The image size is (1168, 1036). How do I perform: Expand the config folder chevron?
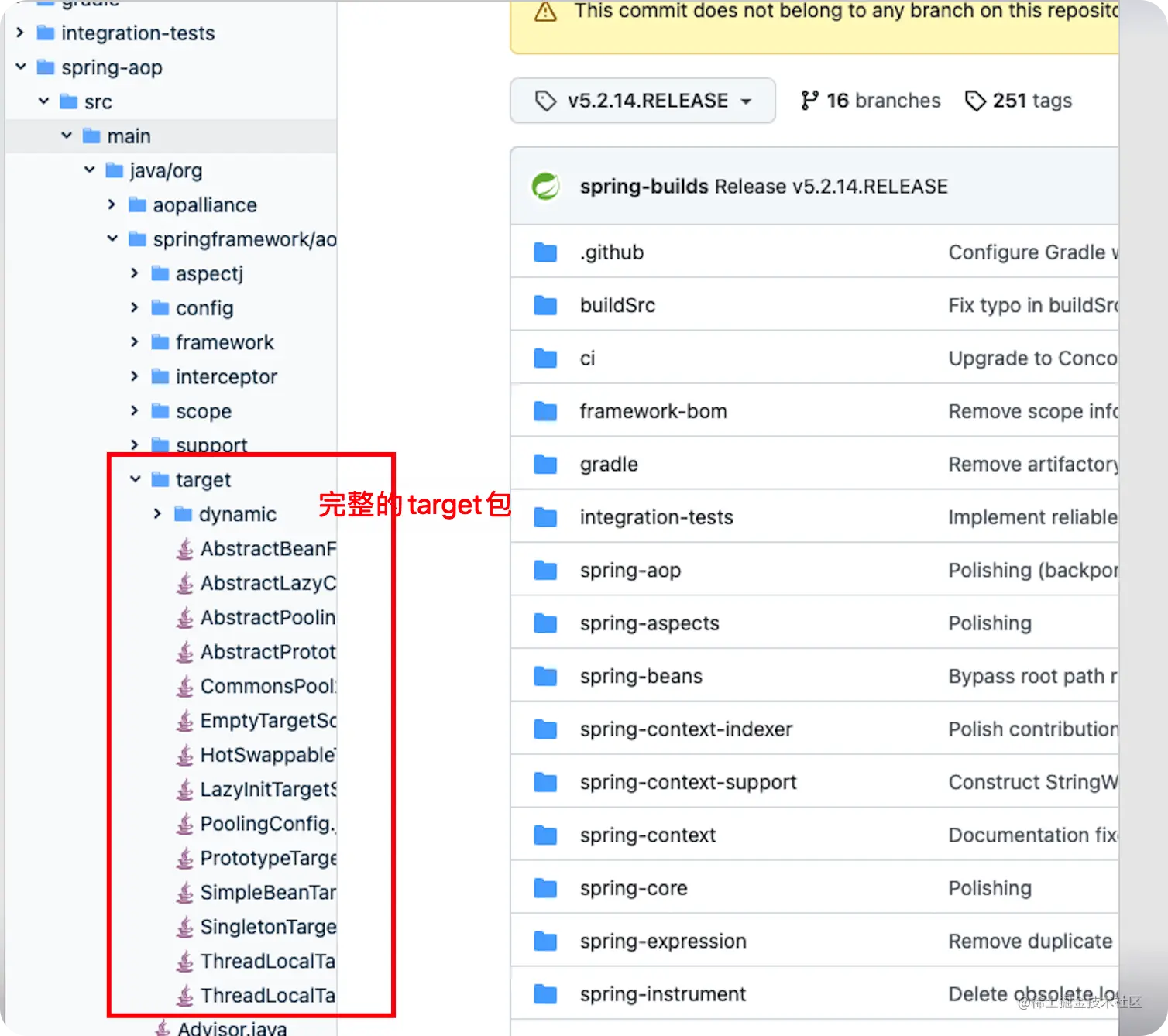click(x=135, y=307)
